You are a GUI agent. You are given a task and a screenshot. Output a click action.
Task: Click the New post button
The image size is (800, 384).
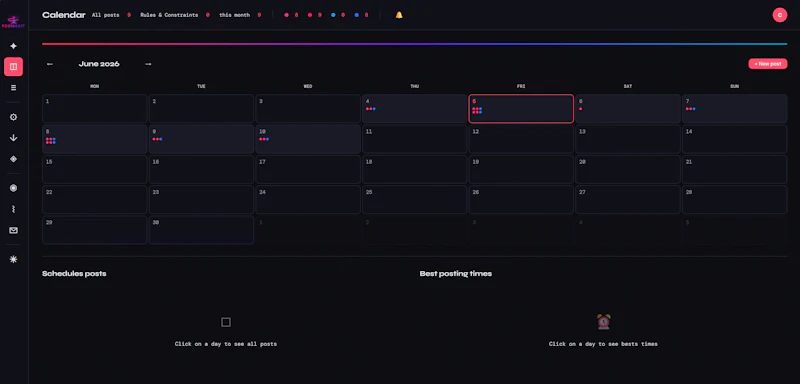(x=768, y=64)
